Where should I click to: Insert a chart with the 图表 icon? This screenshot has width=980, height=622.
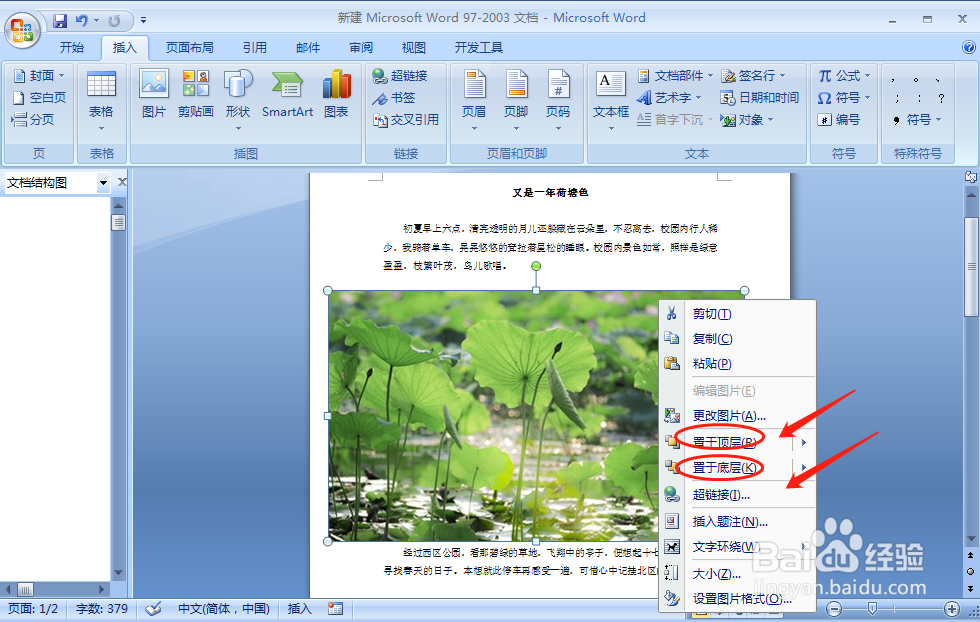[335, 95]
